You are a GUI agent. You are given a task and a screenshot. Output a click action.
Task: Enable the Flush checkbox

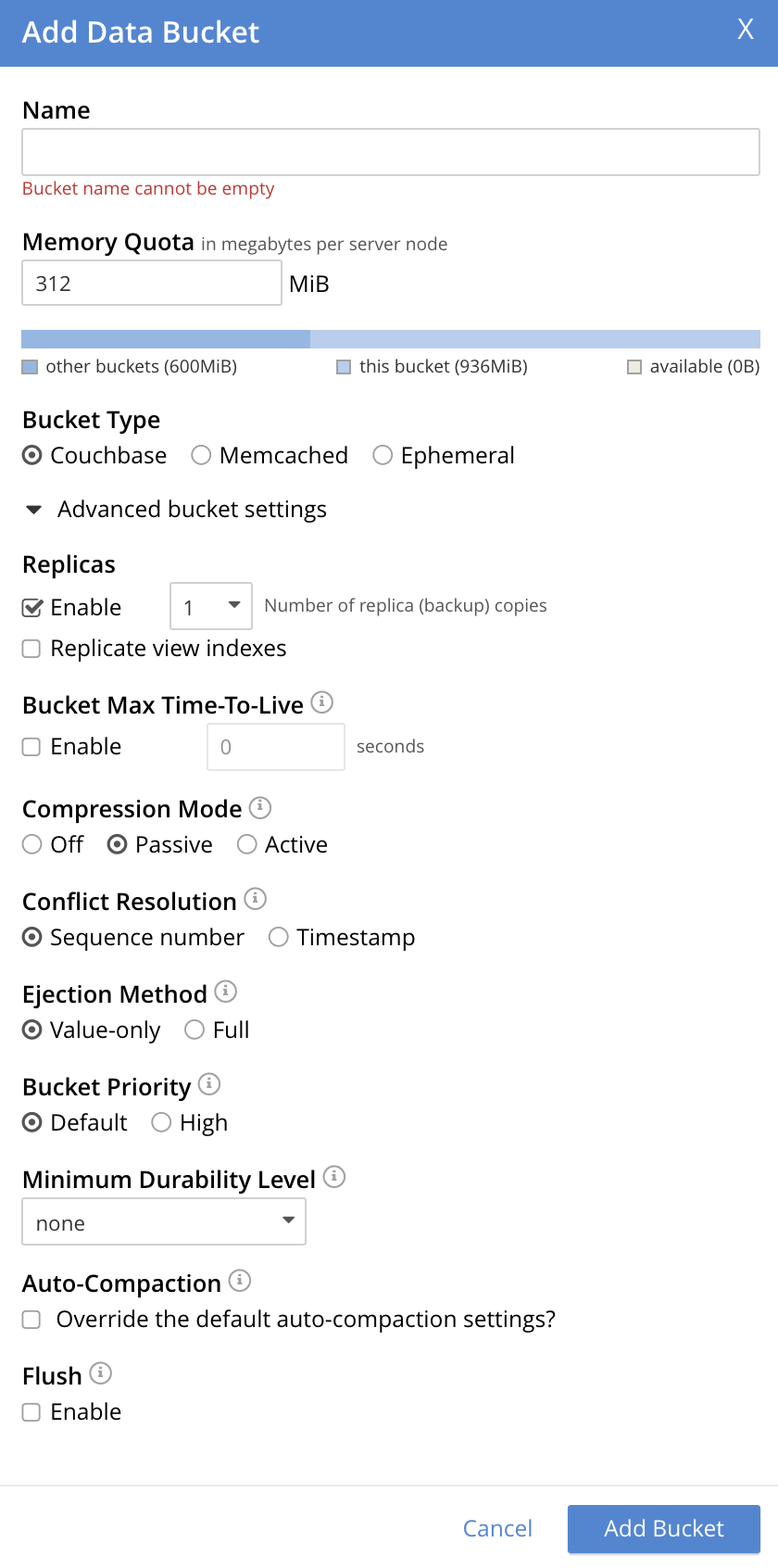tap(31, 1412)
